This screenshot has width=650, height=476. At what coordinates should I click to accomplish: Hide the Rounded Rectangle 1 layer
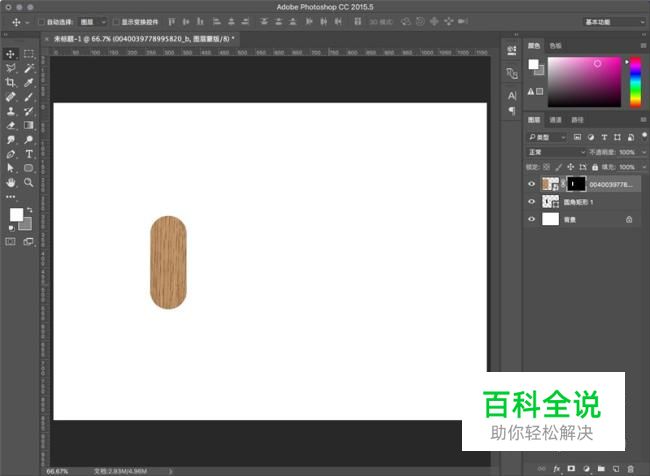coord(531,202)
